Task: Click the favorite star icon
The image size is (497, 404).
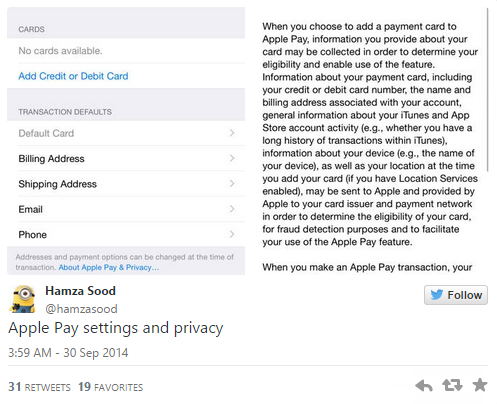Action: tap(480, 385)
